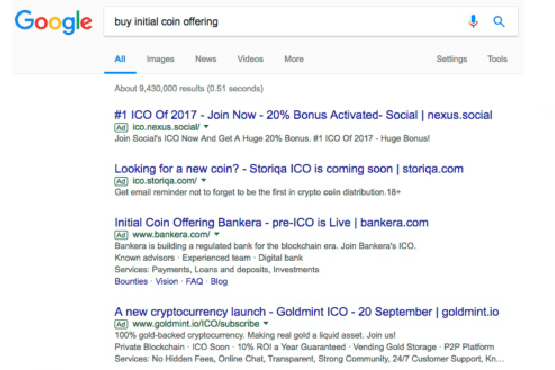Click 'Services: Payments, Loans and deposits' line
Screen dimensions: 555x370
pyautogui.click(x=217, y=269)
